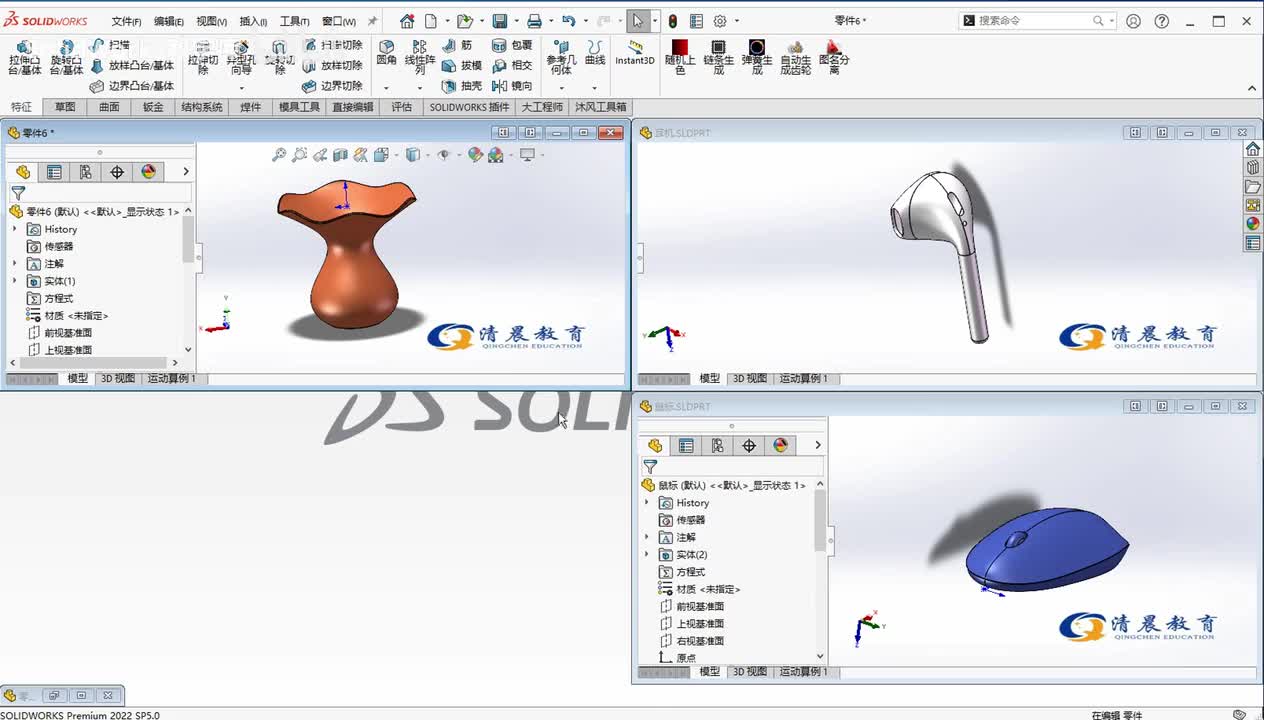This screenshot has height=720, width=1264.
Task: Select the 旋转凸台/基体 revolve boss tool
Action: [66, 58]
